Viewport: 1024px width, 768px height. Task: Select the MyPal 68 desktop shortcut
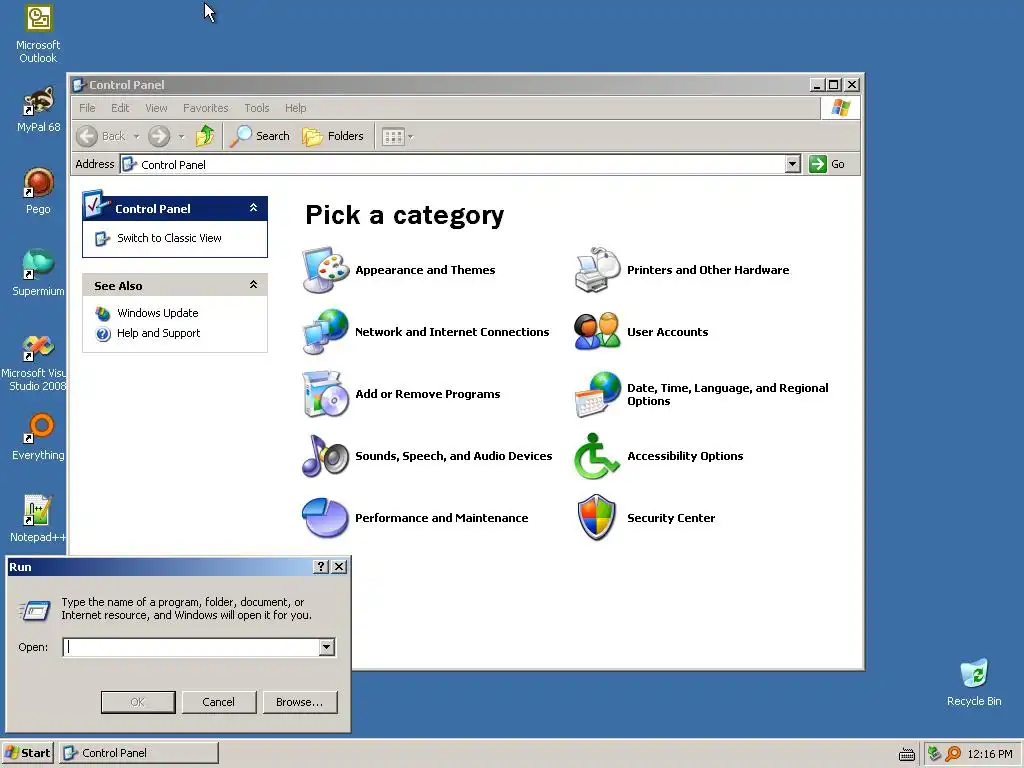coord(38,110)
